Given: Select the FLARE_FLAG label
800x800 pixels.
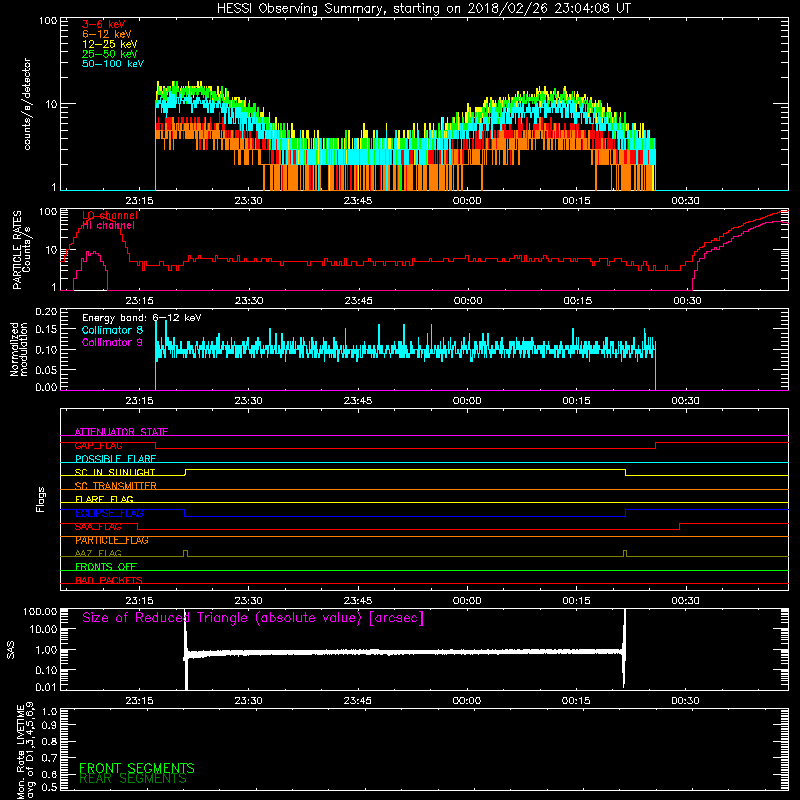Looking at the screenshot, I should coord(104,499).
